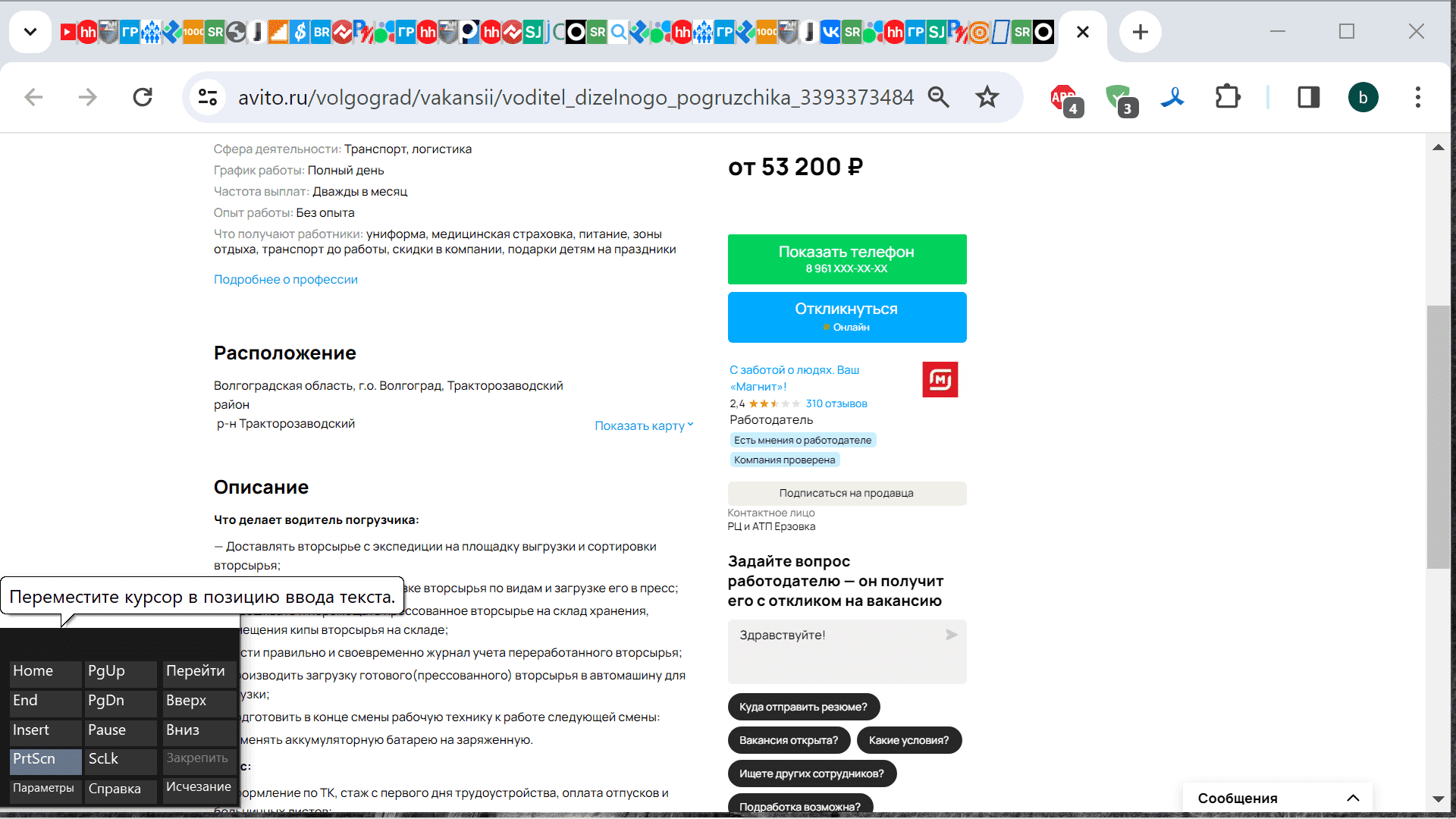Bookmark this page with star icon
Screen dimensions: 1456x819
pyautogui.click(x=987, y=97)
